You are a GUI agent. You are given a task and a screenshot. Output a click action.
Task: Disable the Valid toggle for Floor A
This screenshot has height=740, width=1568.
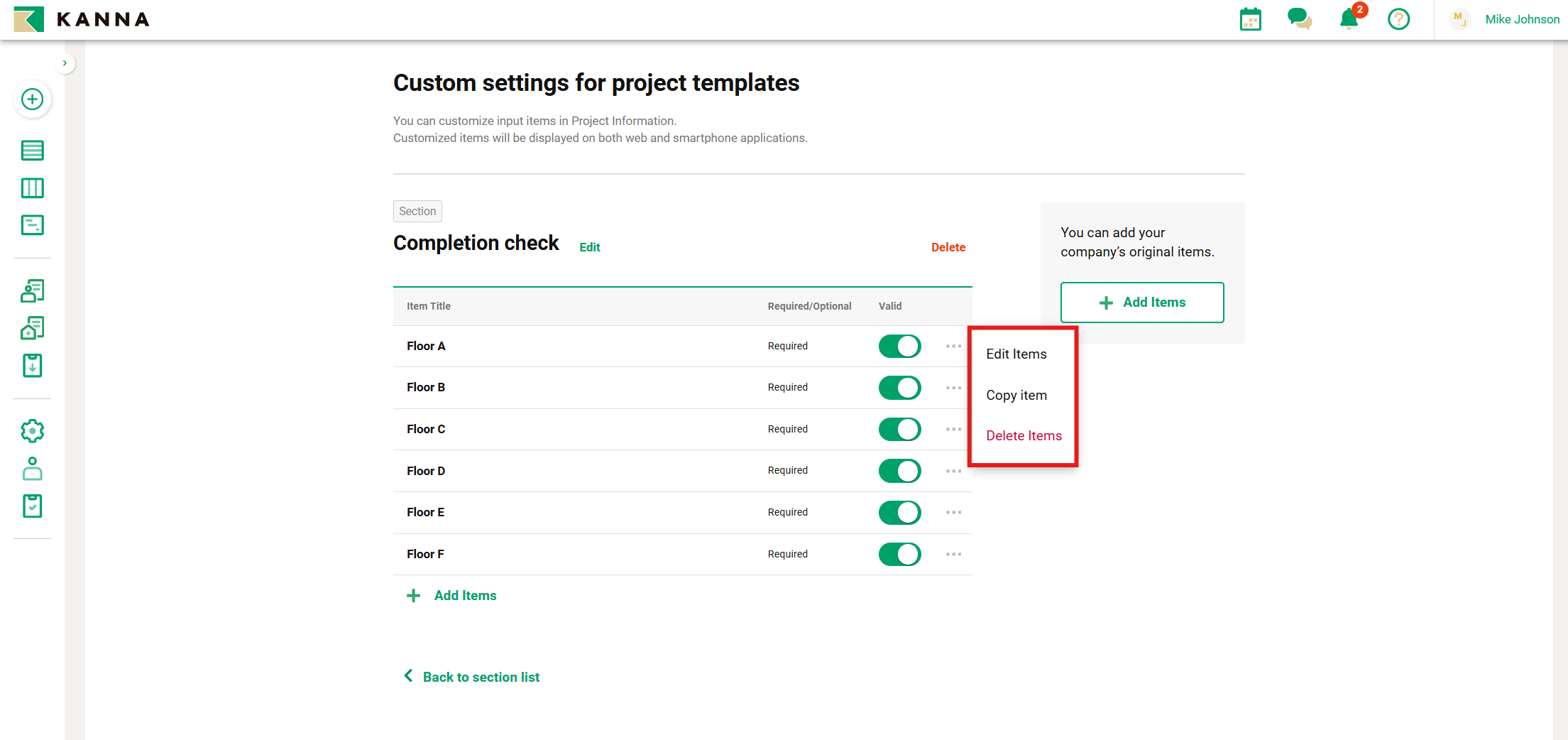click(899, 347)
